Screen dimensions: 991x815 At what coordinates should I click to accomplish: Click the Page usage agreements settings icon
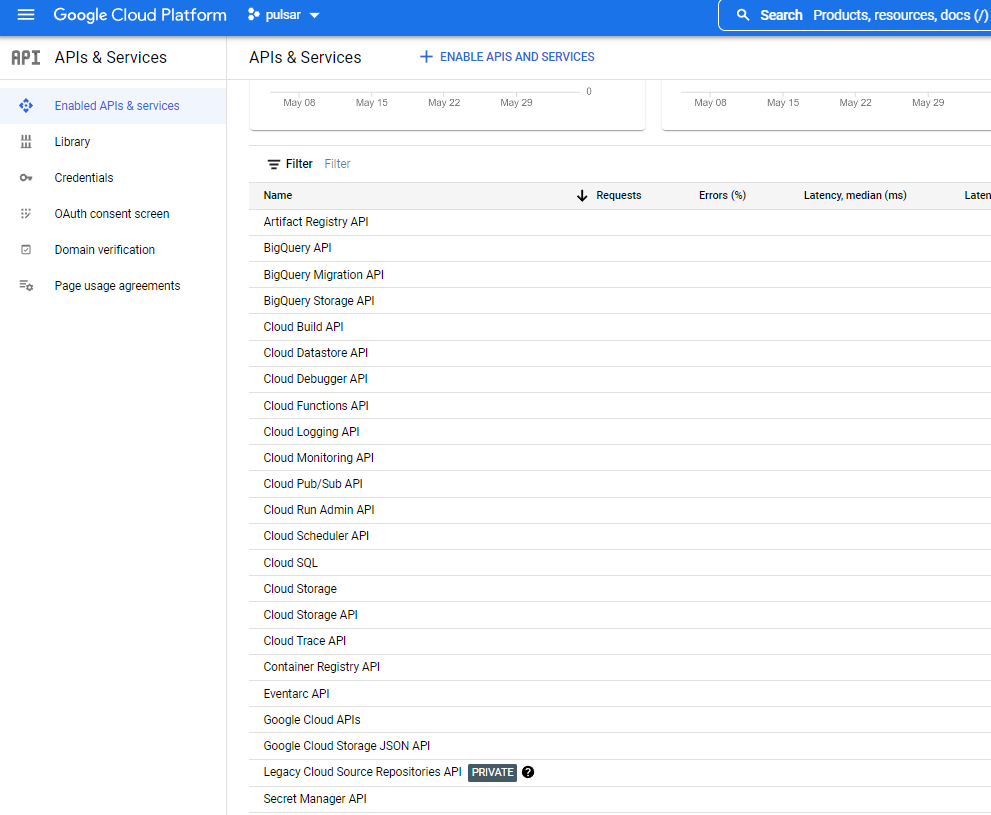pyautogui.click(x=26, y=286)
